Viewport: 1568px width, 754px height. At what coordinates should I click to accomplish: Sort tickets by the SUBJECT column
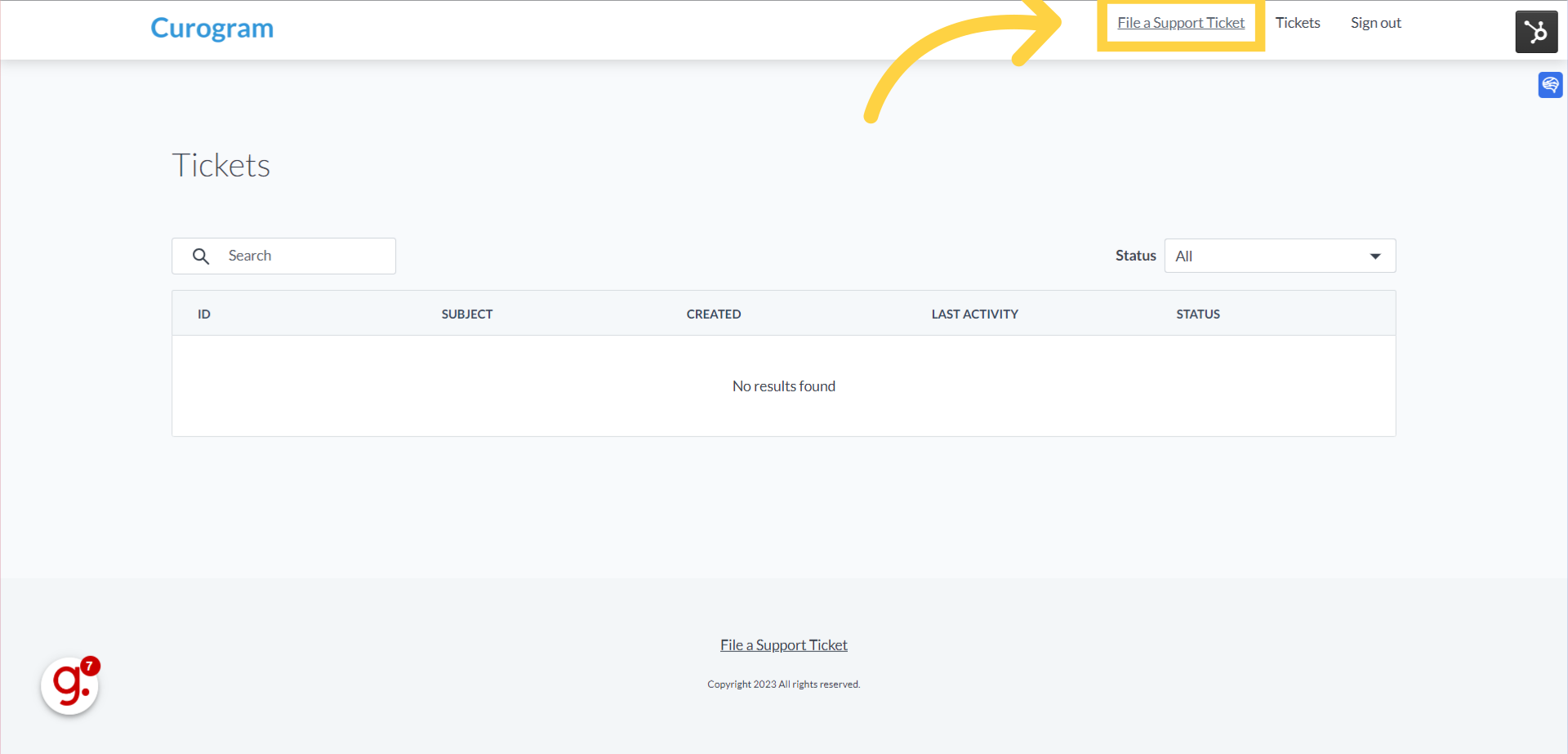point(466,314)
